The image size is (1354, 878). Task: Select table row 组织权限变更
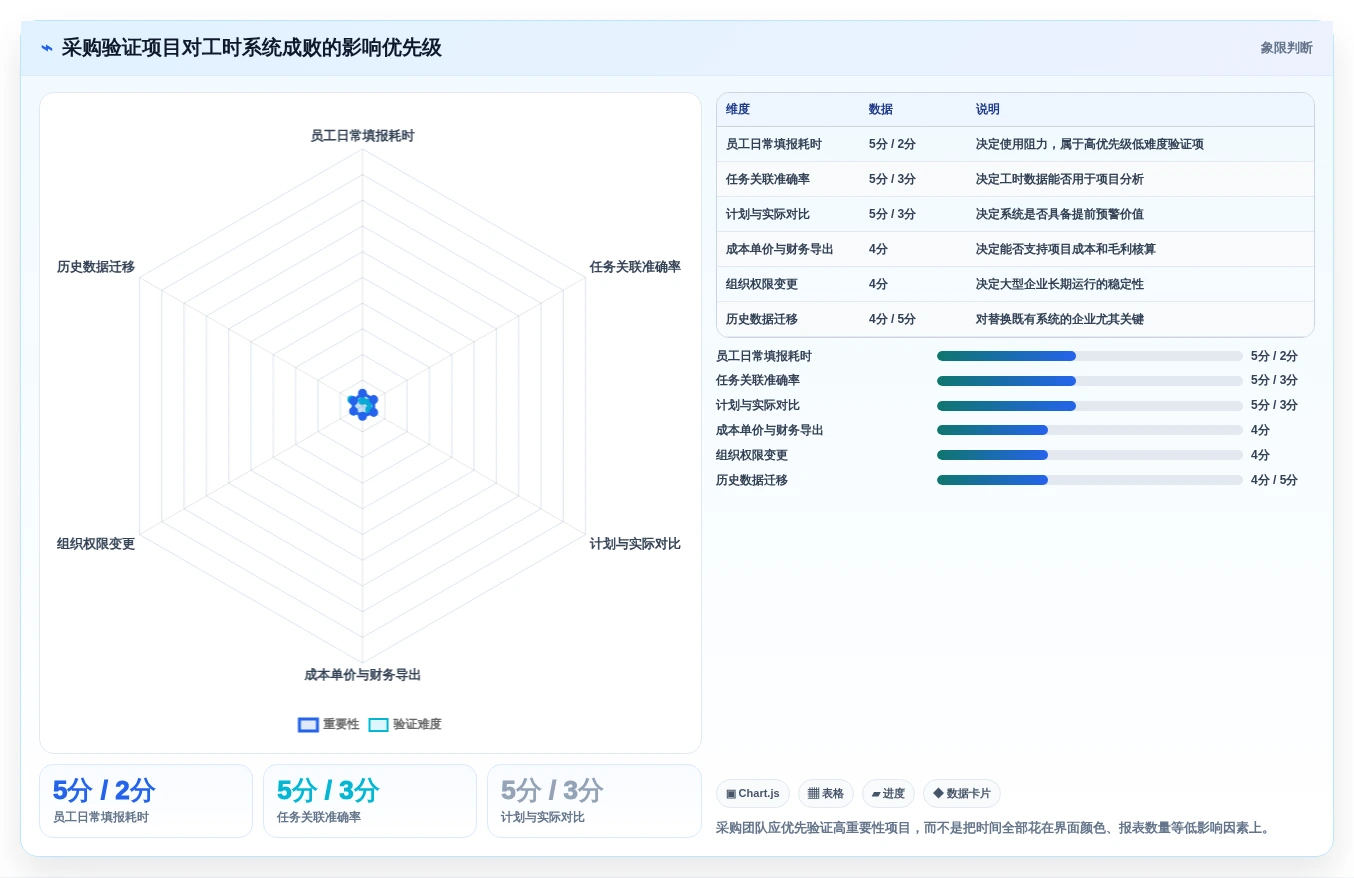coord(1015,284)
